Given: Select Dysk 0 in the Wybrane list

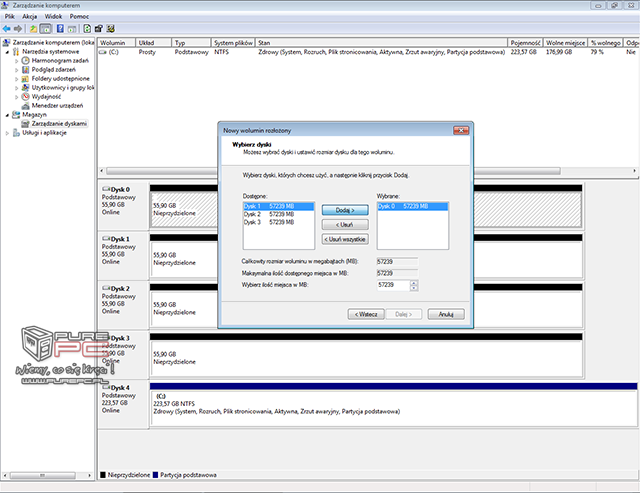Looking at the screenshot, I should [413, 206].
